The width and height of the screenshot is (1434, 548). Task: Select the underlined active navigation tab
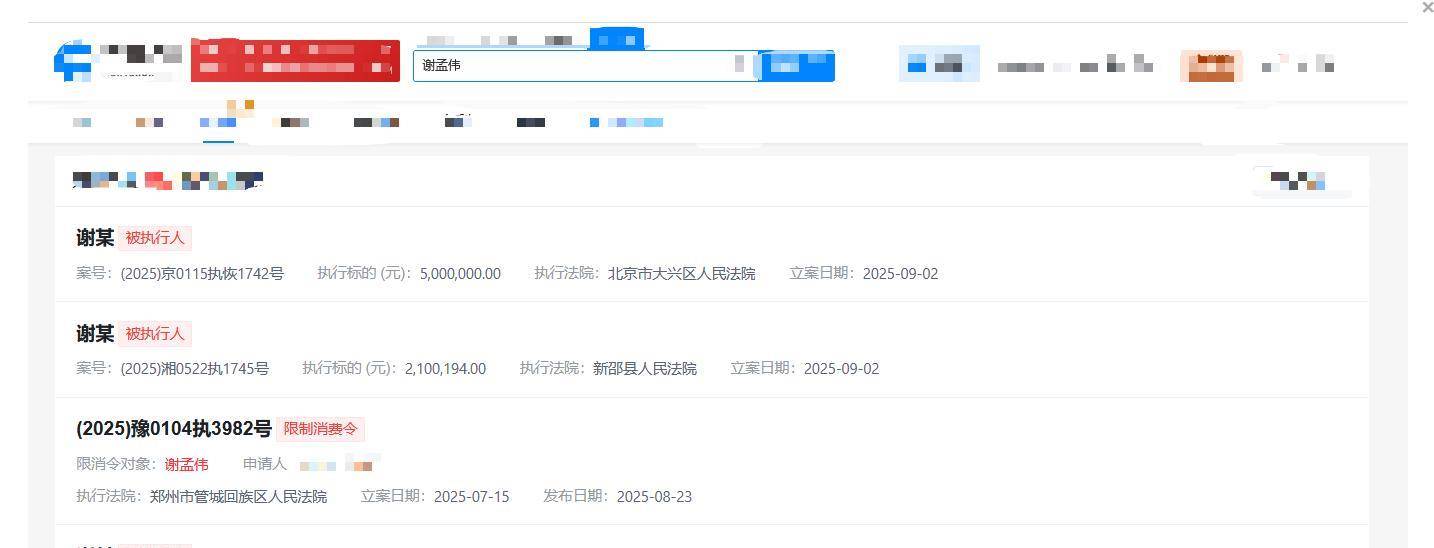click(218, 123)
